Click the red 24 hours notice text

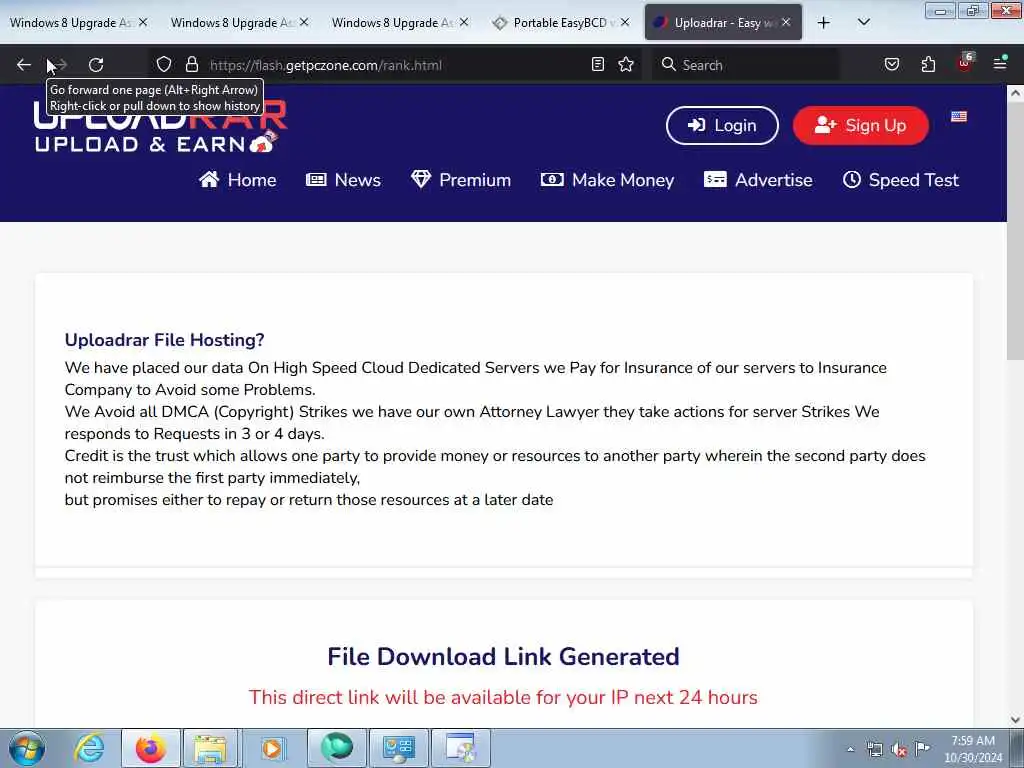tap(503, 697)
